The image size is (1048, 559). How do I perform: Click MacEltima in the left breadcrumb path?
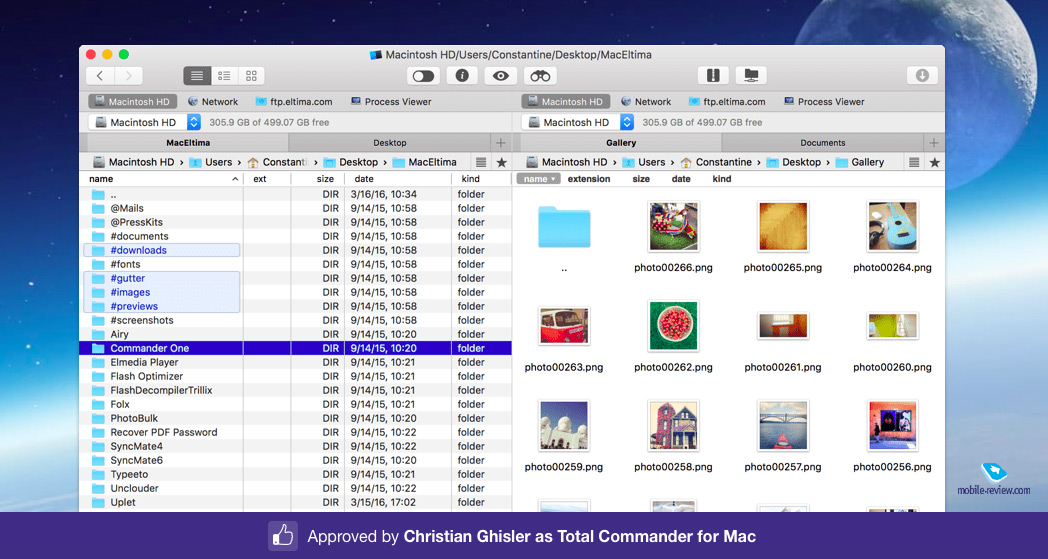(x=424, y=162)
